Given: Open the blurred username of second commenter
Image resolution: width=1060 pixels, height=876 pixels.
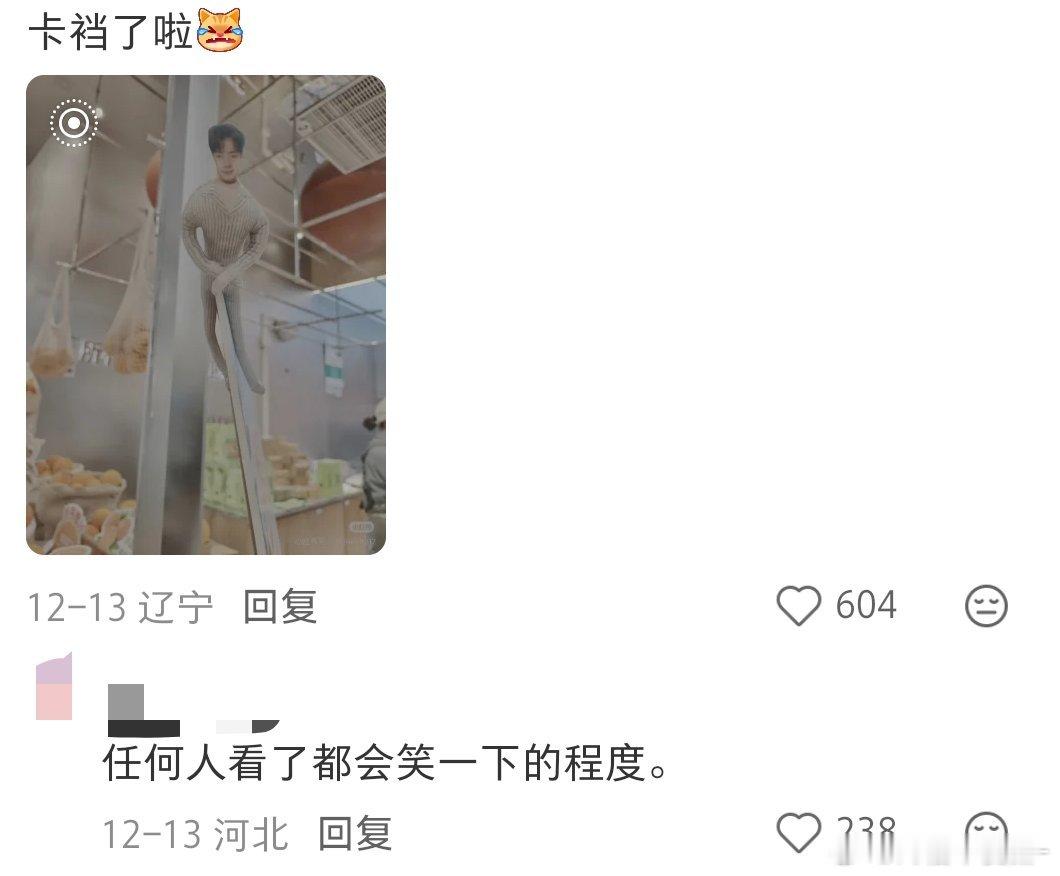Looking at the screenshot, I should [193, 710].
